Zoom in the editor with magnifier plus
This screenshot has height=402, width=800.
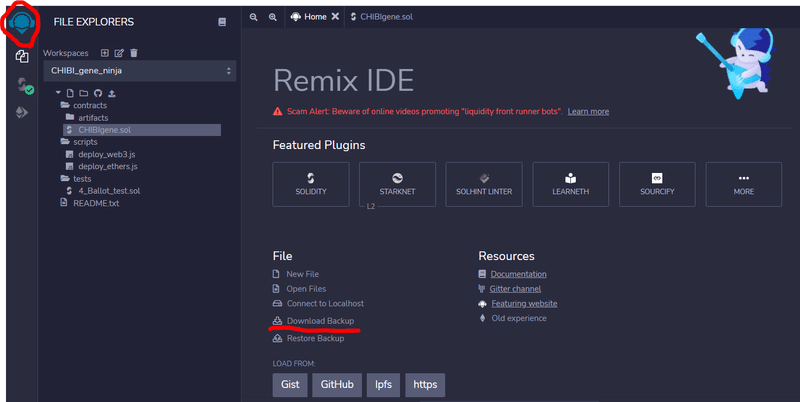pyautogui.click(x=273, y=17)
